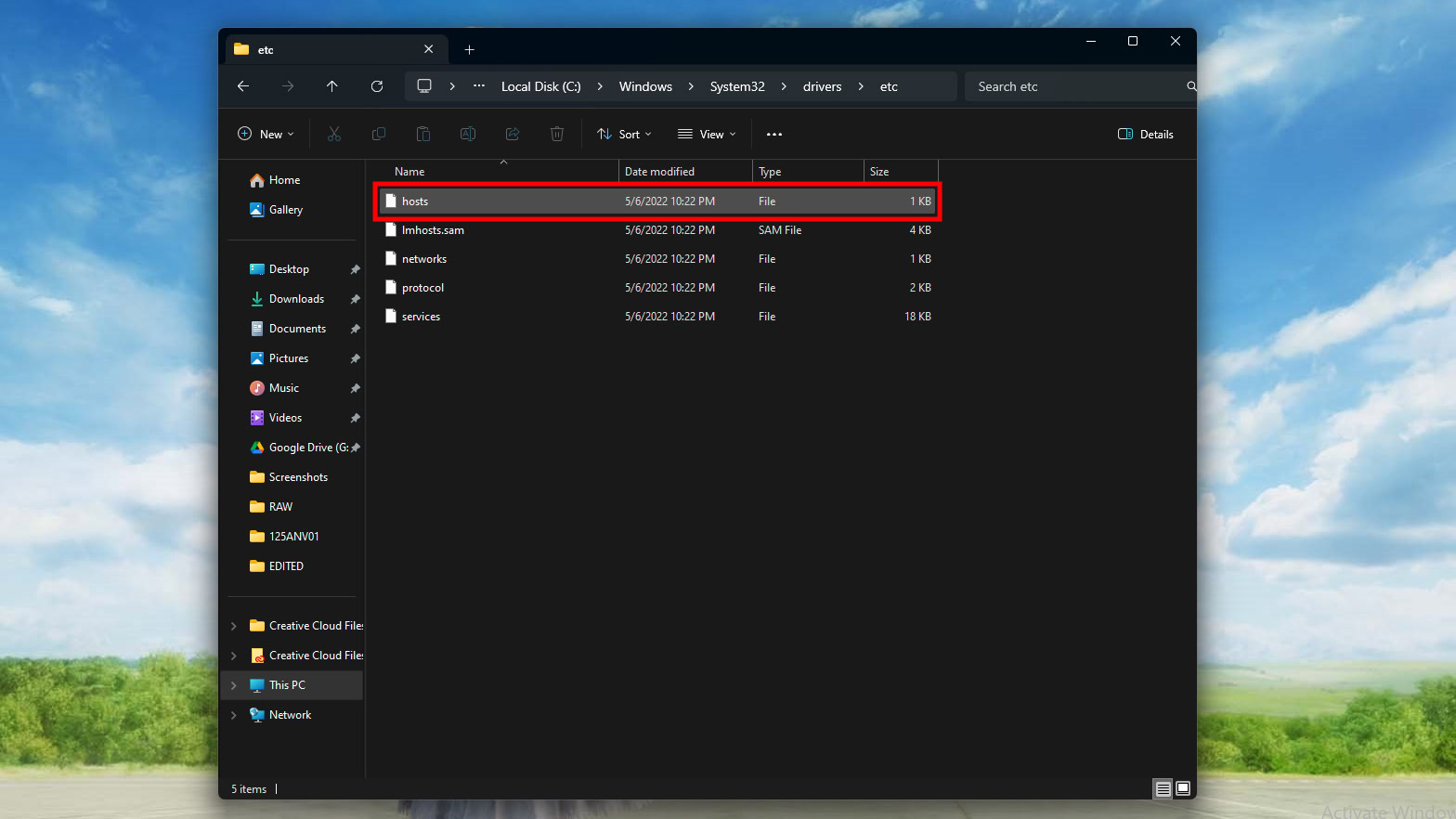1456x819 pixels.
Task: Switch to details list view icon
Action: [1163, 788]
